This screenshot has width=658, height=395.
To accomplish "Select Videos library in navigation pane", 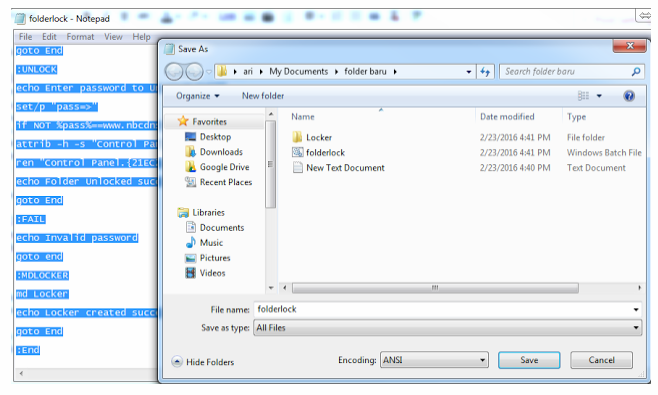I will tap(212, 273).
